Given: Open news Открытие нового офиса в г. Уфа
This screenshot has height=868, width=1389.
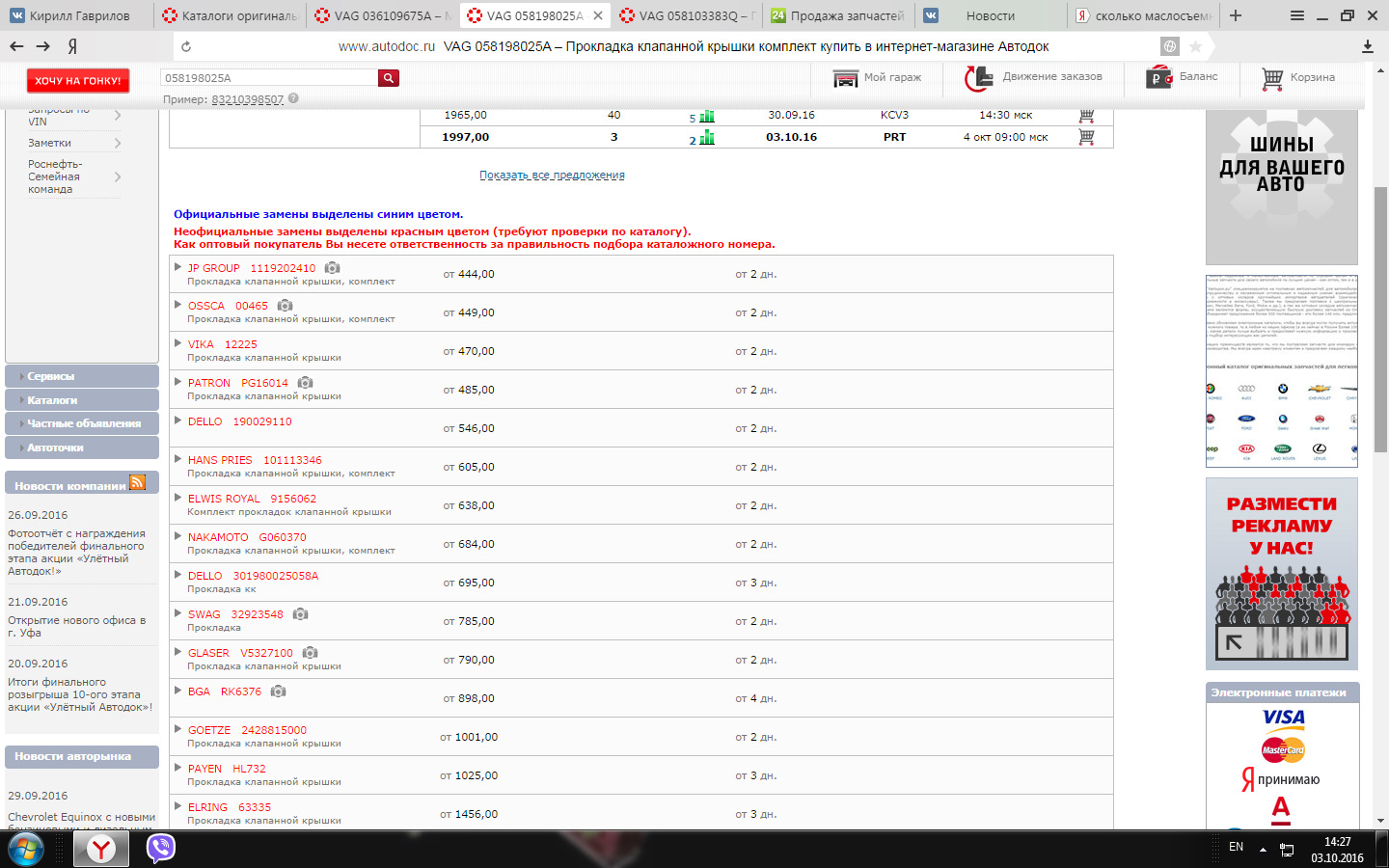Looking at the screenshot, I should 77,627.
